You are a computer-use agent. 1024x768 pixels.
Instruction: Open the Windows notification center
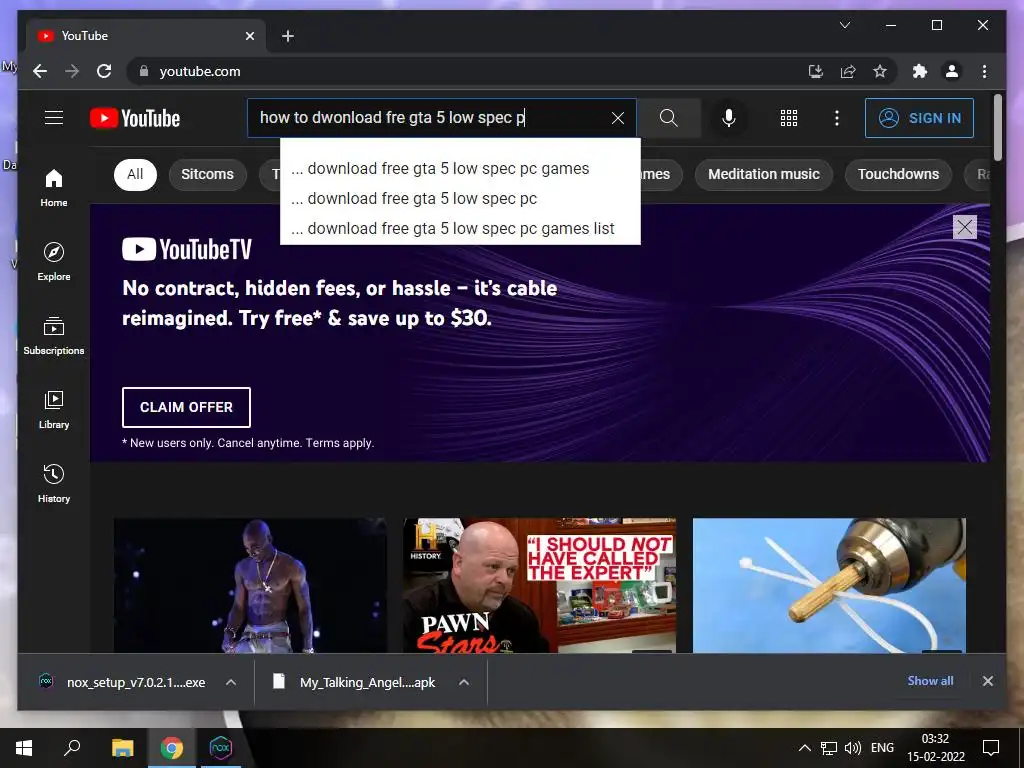point(991,748)
